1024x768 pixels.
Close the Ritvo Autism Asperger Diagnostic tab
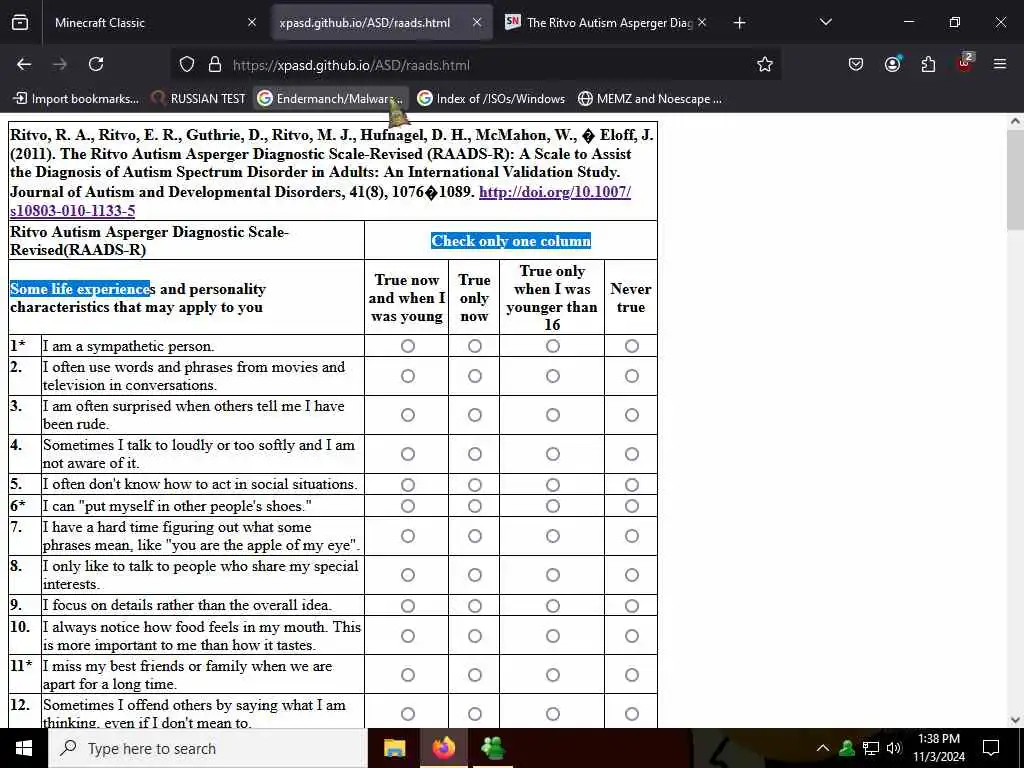tap(702, 23)
